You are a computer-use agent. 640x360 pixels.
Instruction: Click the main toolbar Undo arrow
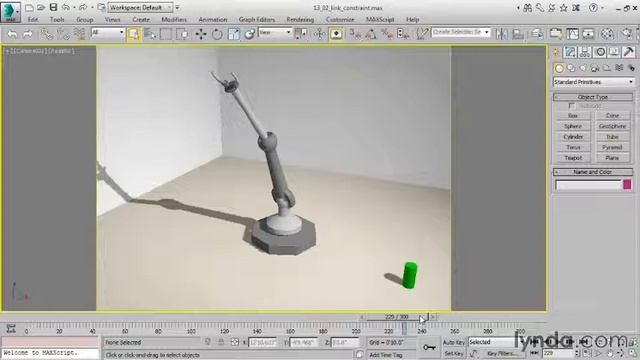point(12,34)
